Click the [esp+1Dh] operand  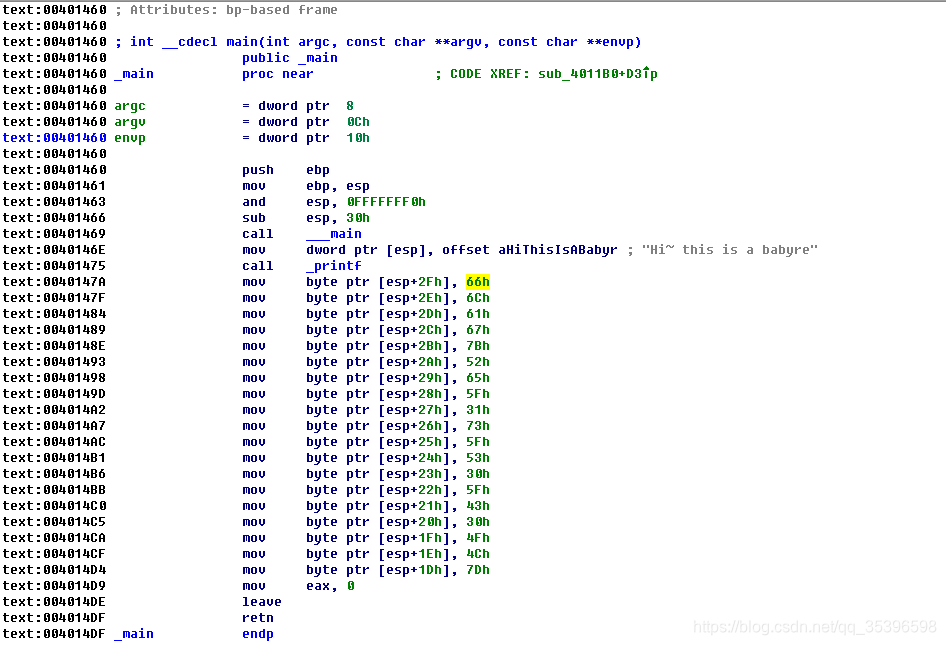pyautogui.click(x=414, y=570)
